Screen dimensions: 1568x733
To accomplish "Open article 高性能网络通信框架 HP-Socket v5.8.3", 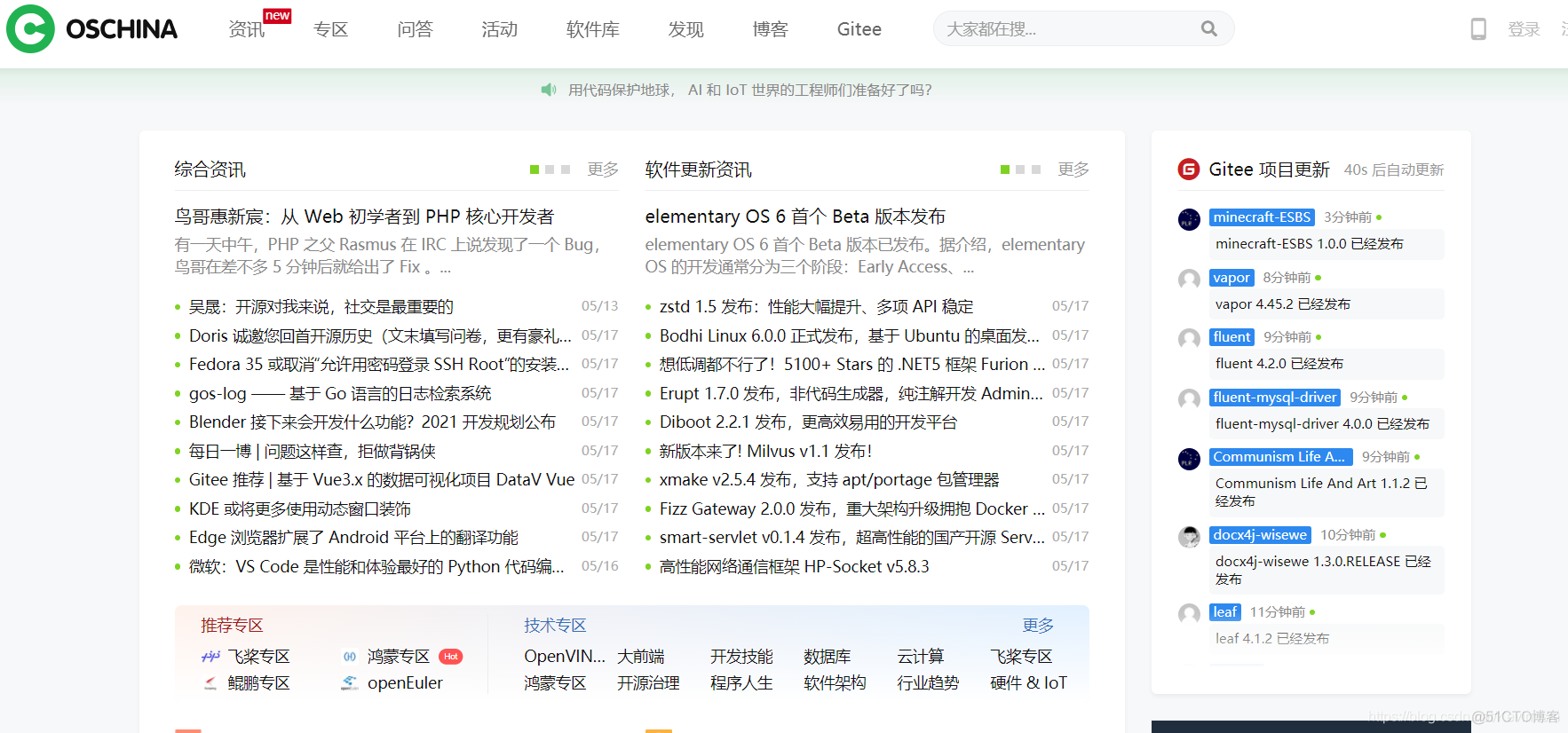I will pos(794,566).
